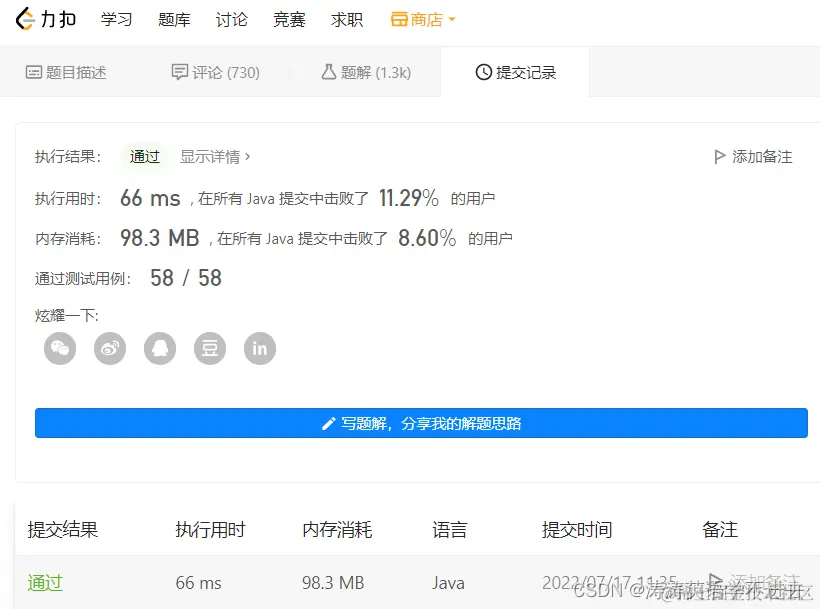
Task: Click the 写题解 share solution button
Action: 421,422
